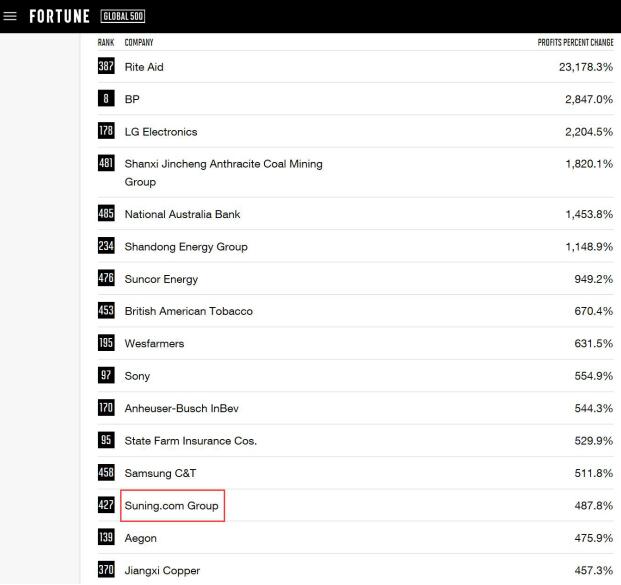Image resolution: width=621 pixels, height=585 pixels.
Task: Click the Jiangxi Copper company name
Action: point(162,571)
